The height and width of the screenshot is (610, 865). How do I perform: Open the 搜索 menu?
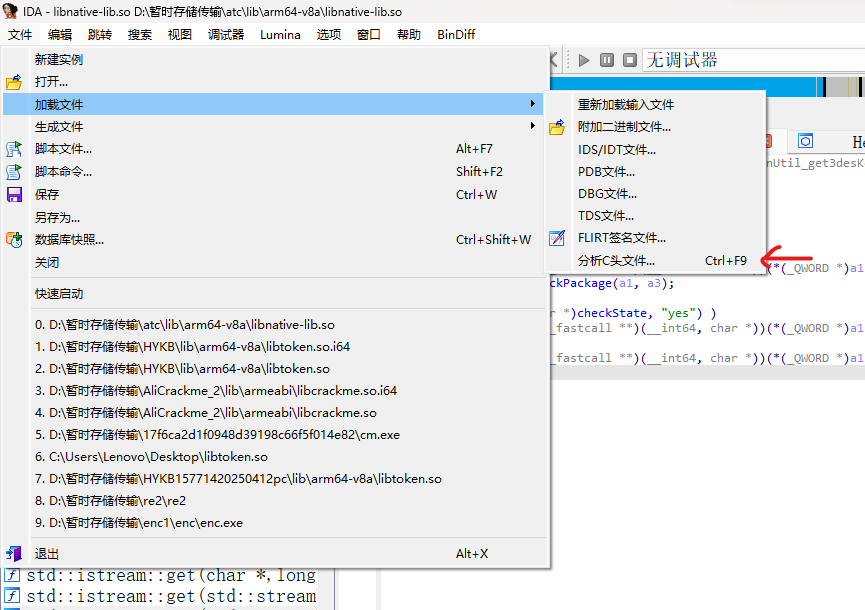click(x=140, y=35)
